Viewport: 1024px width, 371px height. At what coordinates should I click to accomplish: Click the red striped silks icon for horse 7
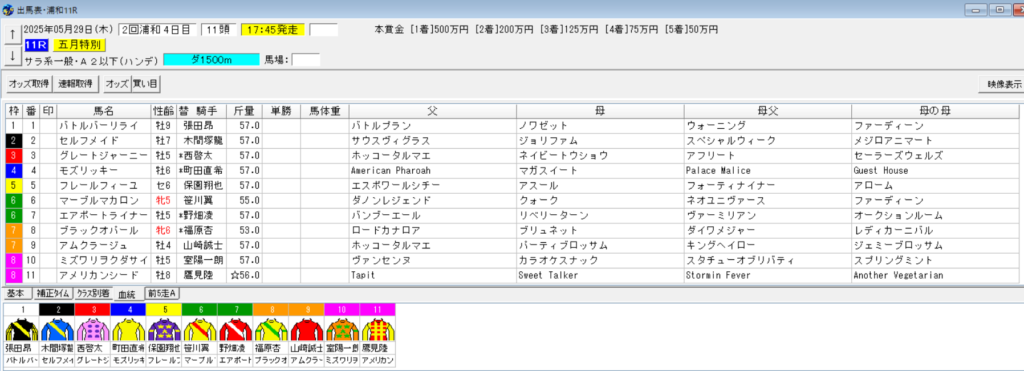tap(234, 329)
